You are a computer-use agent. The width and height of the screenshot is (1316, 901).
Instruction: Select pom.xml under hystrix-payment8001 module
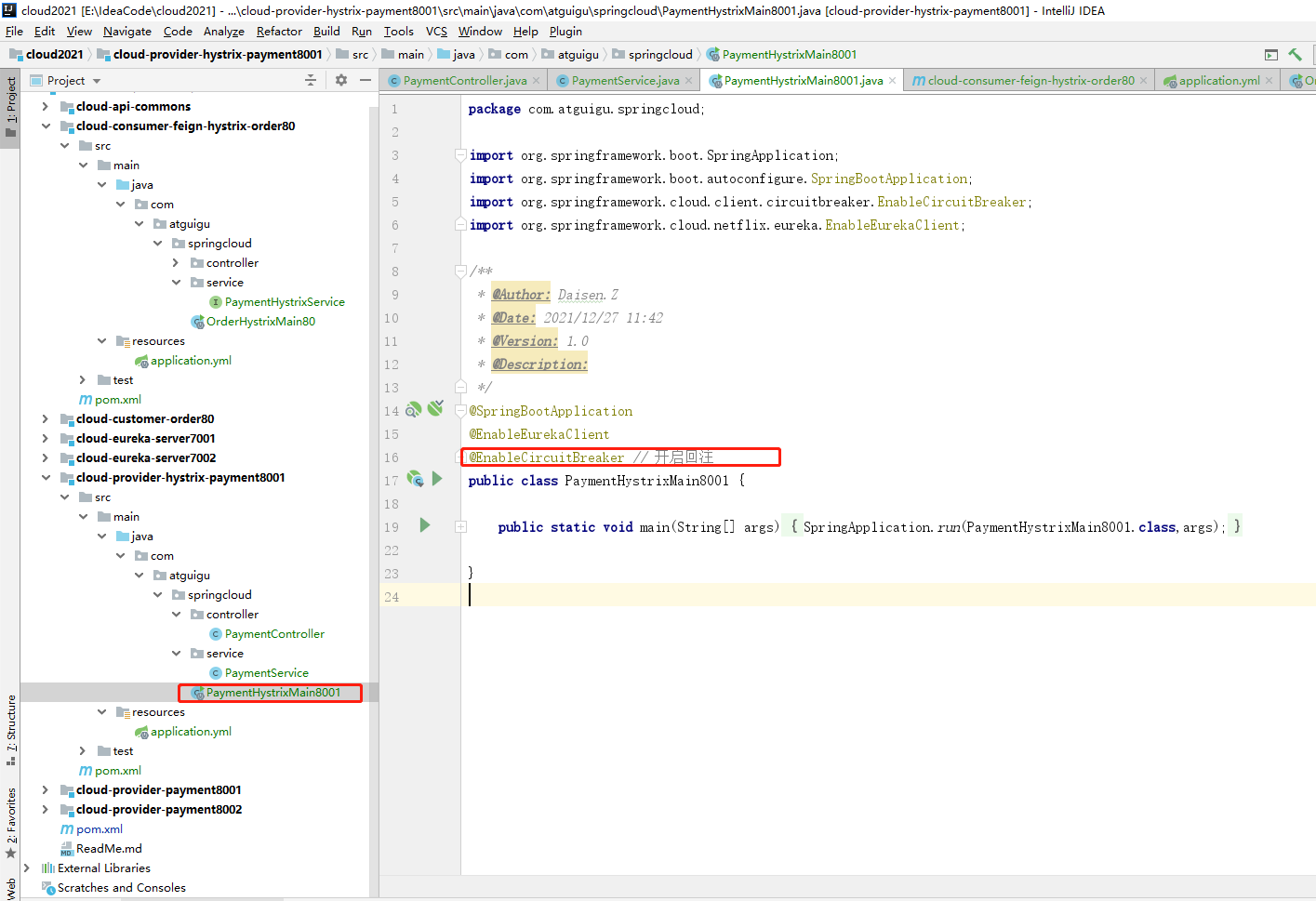tap(110, 771)
